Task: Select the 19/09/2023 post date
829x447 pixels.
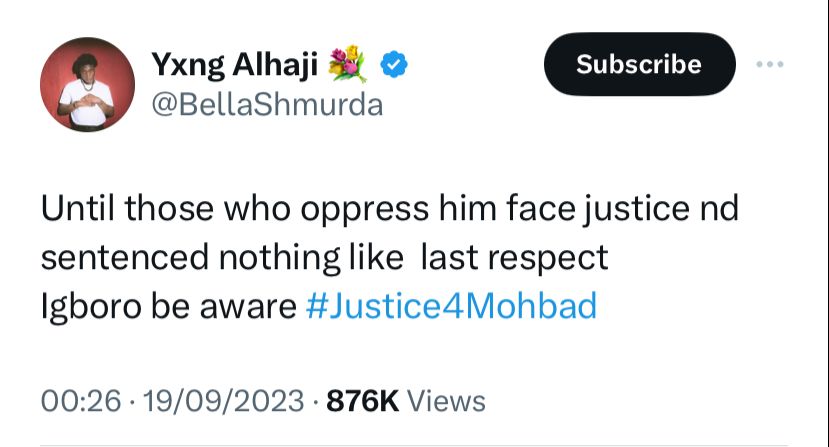Action: [x=224, y=400]
